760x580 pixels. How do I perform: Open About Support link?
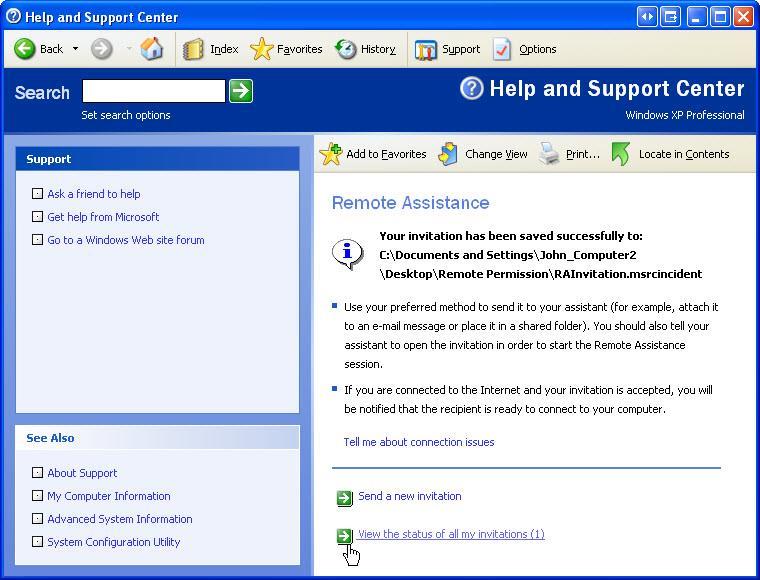click(82, 473)
